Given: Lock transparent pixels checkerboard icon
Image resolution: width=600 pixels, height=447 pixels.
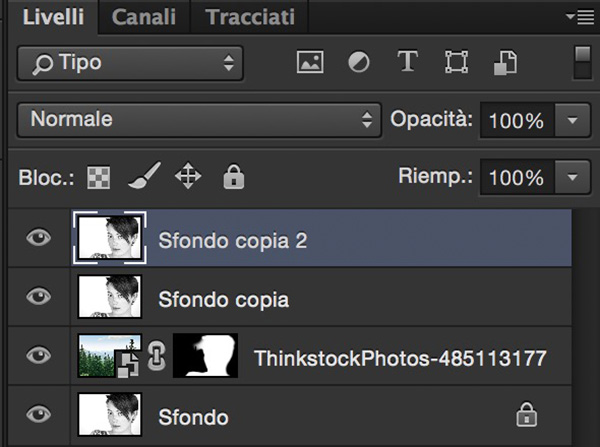Looking at the screenshot, I should coord(99,177).
